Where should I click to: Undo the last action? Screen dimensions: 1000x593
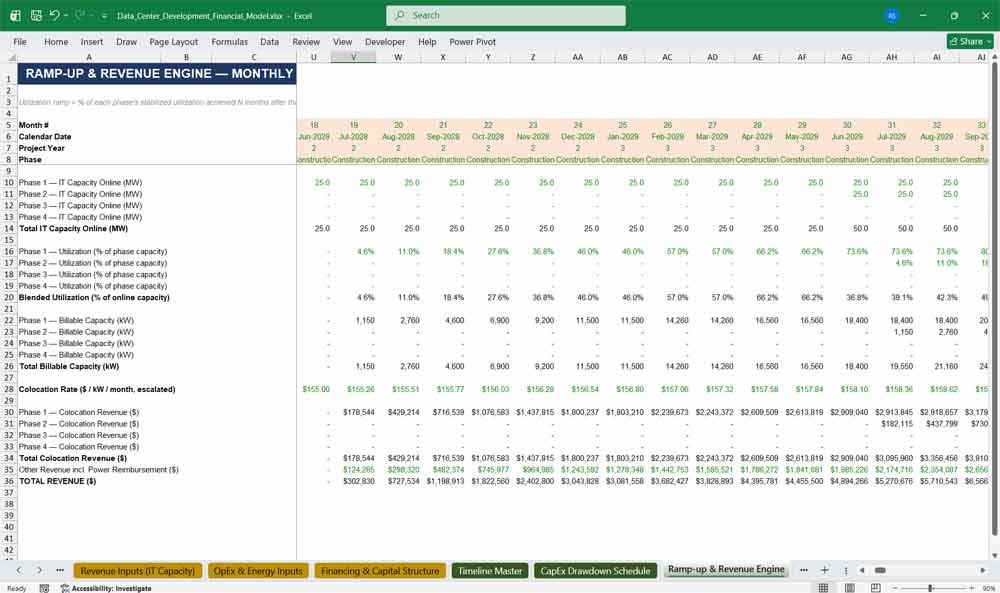pyautogui.click(x=54, y=15)
